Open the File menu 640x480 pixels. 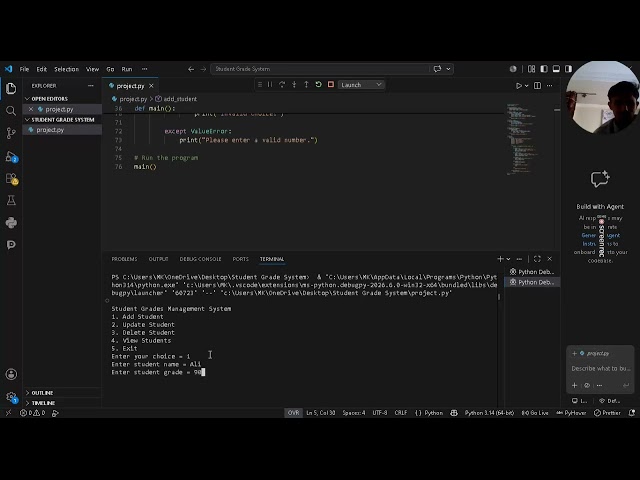24,69
